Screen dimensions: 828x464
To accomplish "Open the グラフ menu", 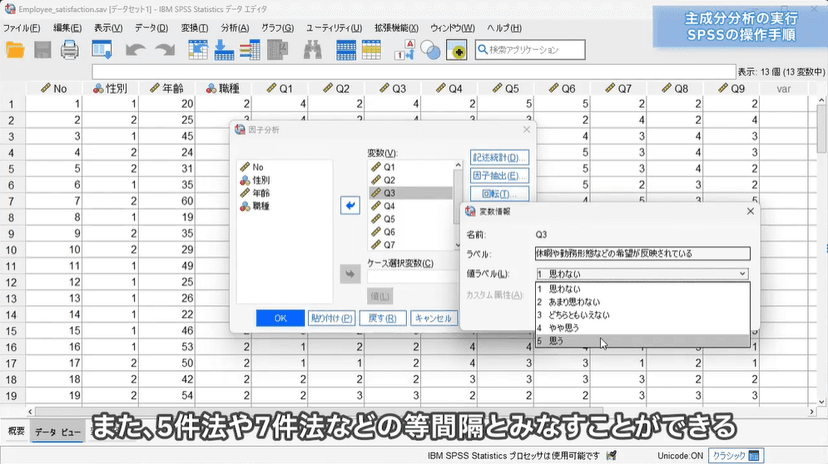I will 281,27.
